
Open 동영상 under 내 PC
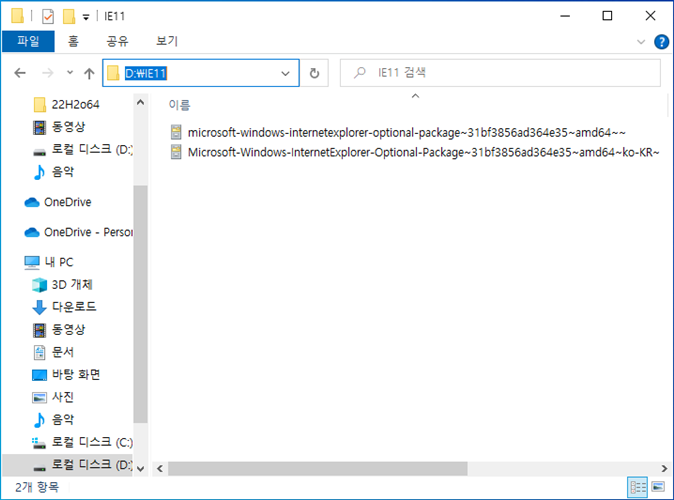(59, 330)
